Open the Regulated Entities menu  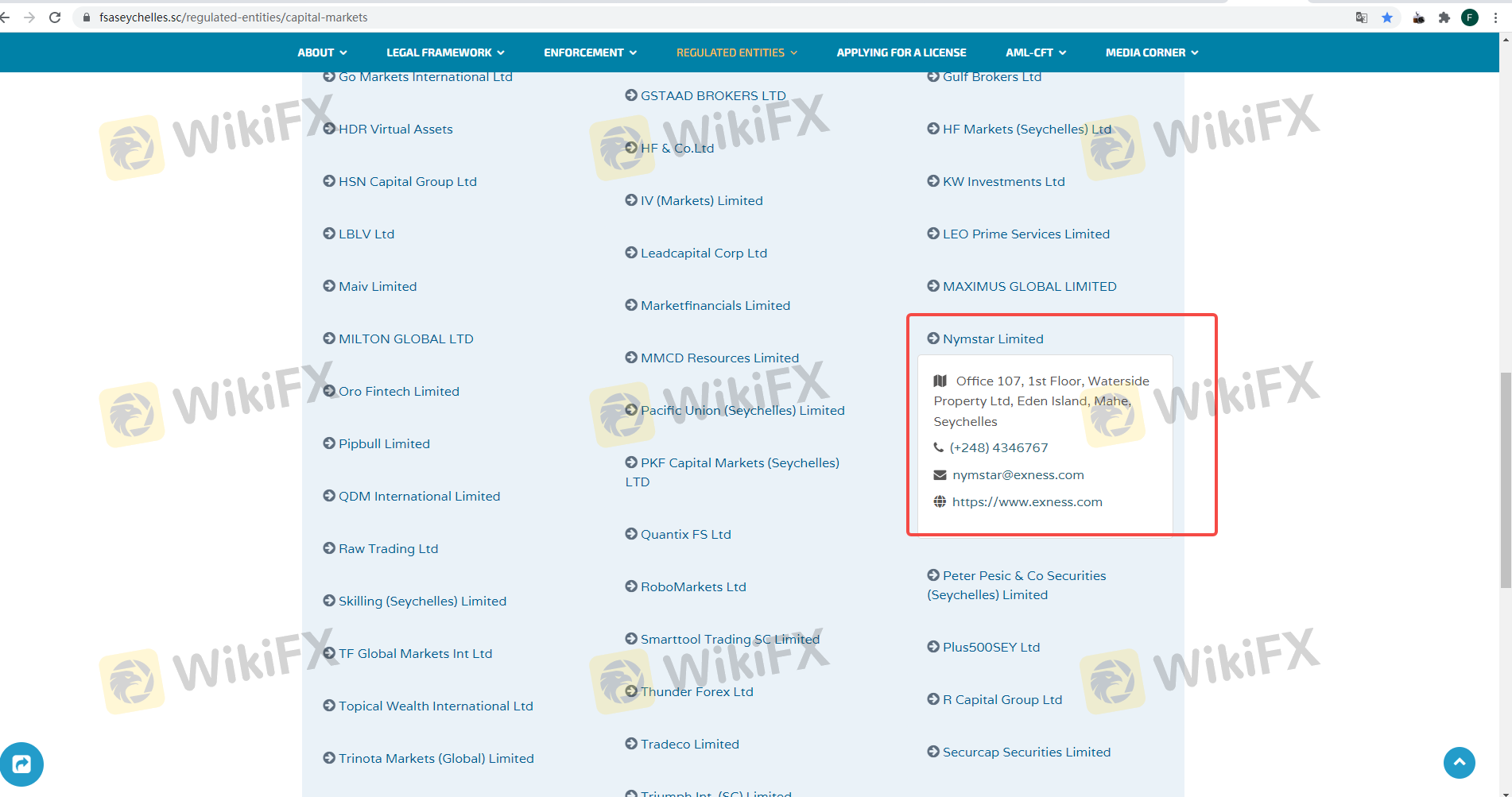pyautogui.click(x=736, y=52)
